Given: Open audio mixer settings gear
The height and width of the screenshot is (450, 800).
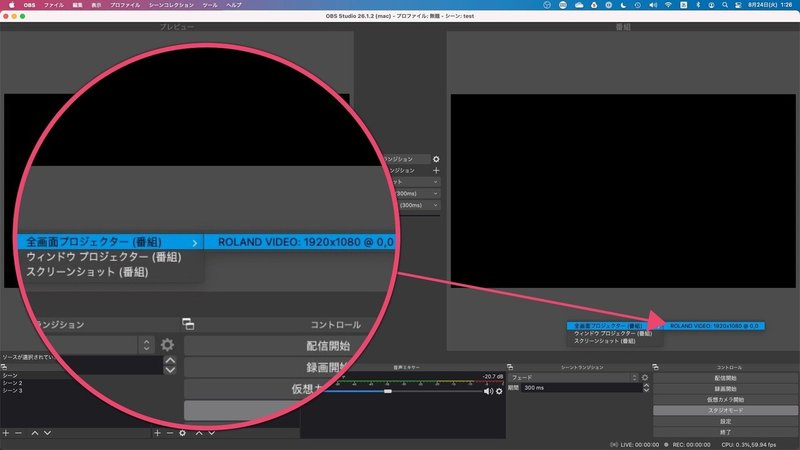Looking at the screenshot, I should [499, 391].
